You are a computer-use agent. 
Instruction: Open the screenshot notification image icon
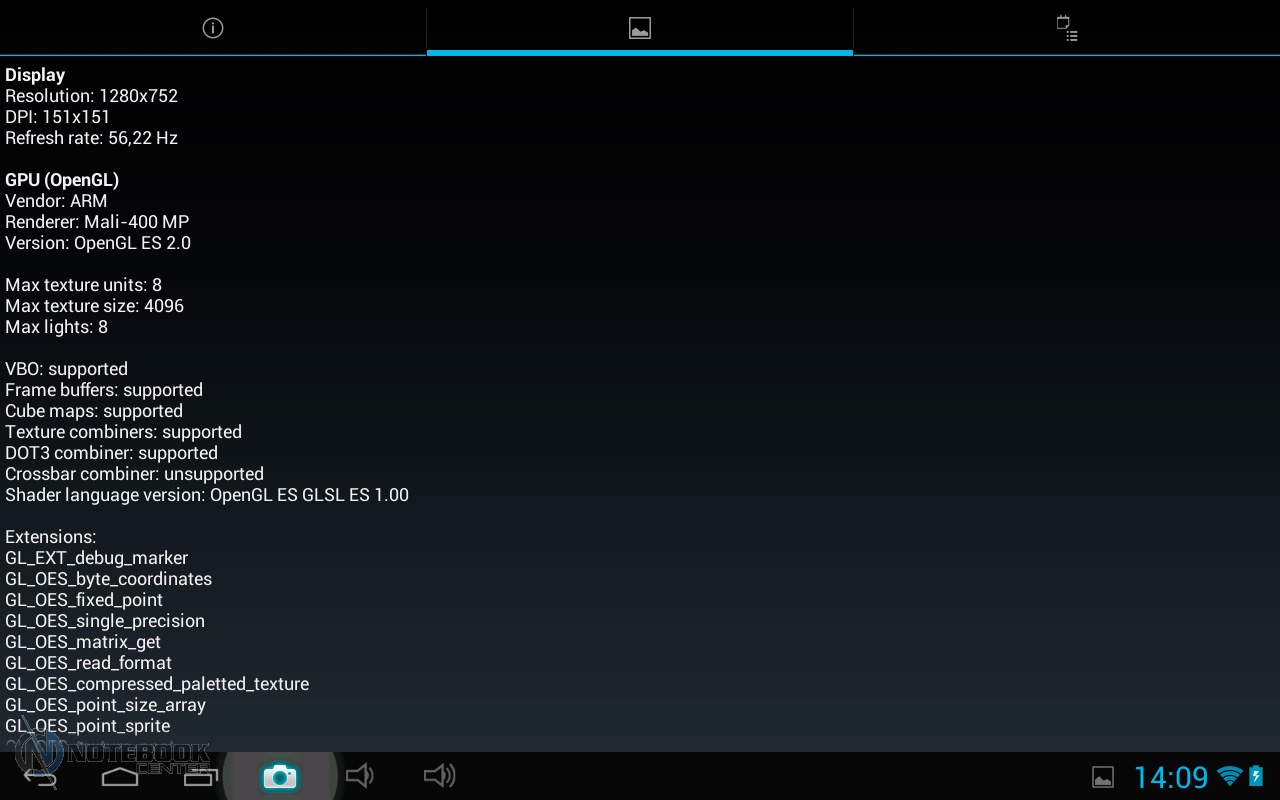click(1102, 777)
